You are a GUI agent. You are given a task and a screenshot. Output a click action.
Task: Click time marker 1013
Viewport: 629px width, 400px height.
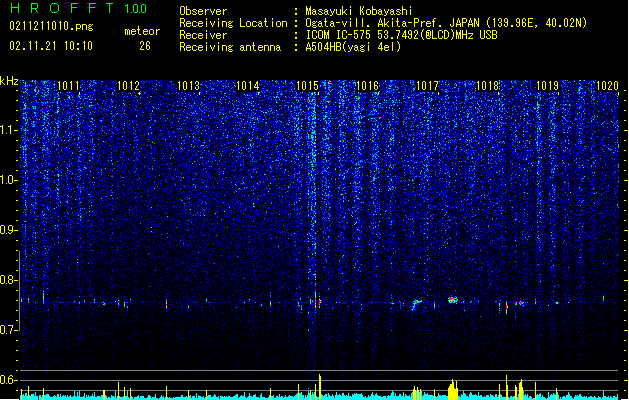[188, 86]
